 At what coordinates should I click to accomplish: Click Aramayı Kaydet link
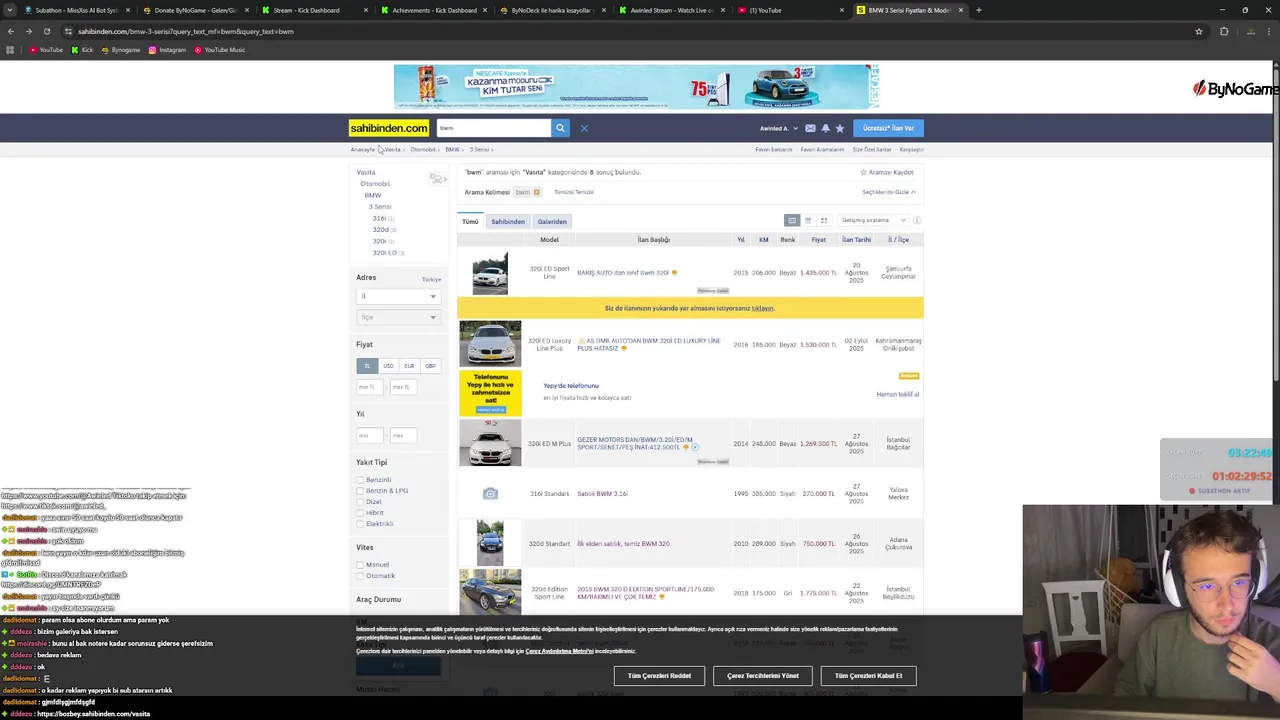888,172
